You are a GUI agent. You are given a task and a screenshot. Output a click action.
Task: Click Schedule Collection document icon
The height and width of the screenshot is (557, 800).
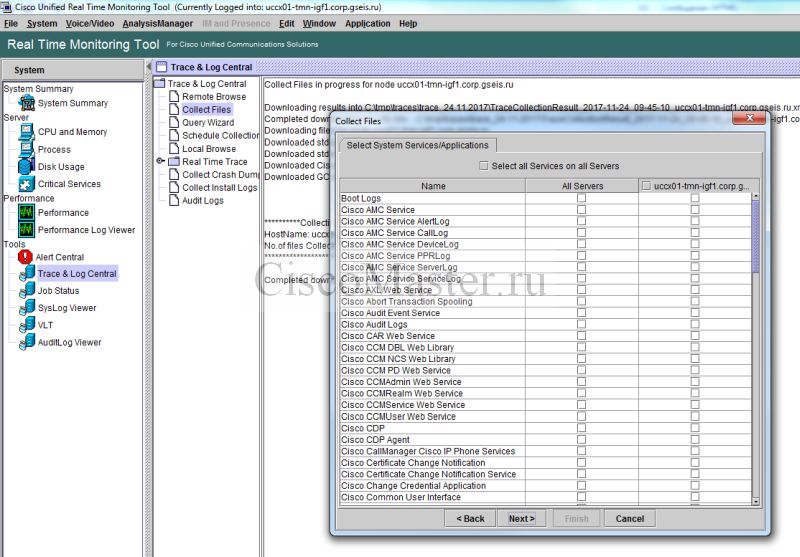tap(174, 135)
